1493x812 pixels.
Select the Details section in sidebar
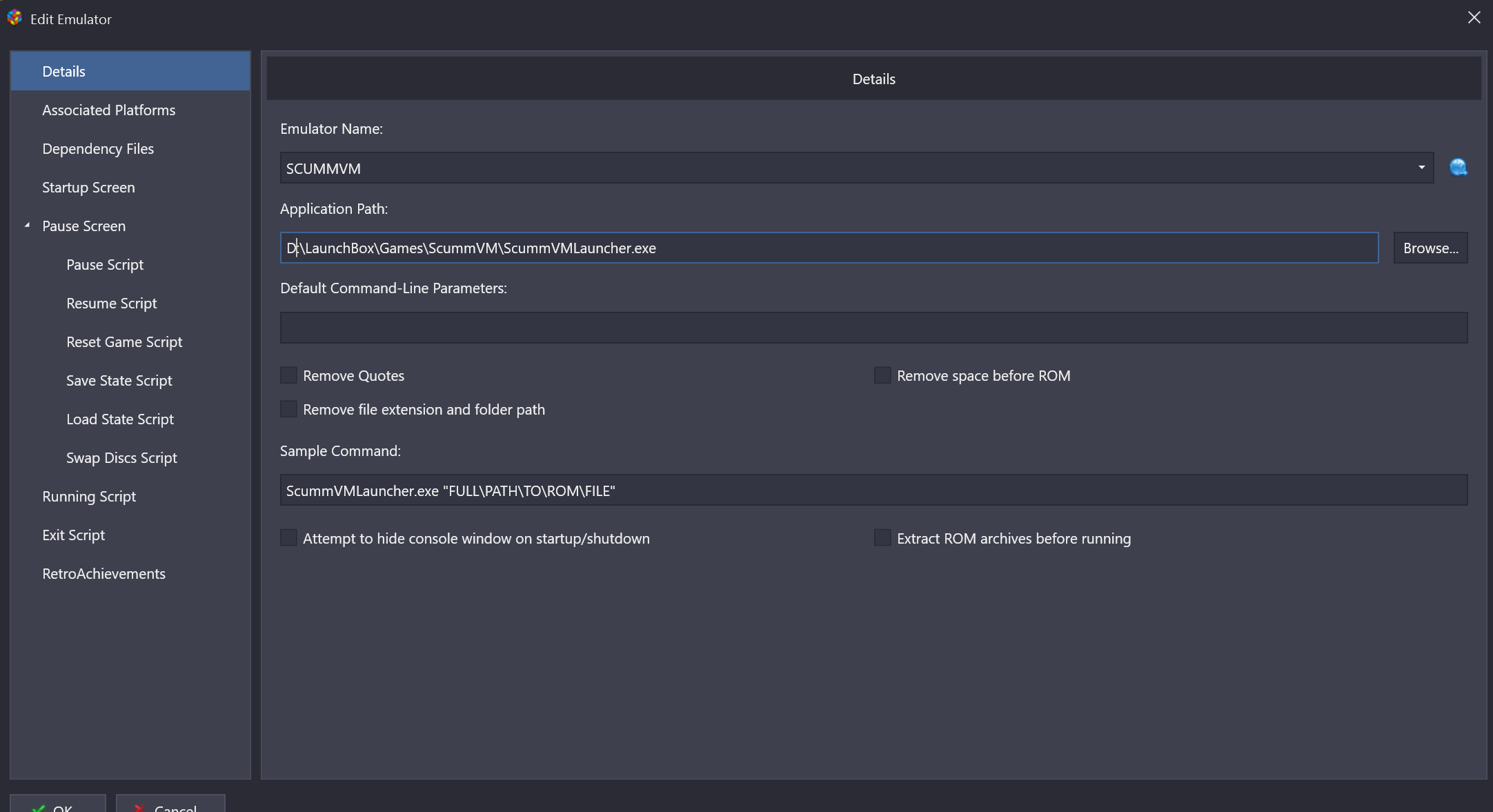click(130, 71)
